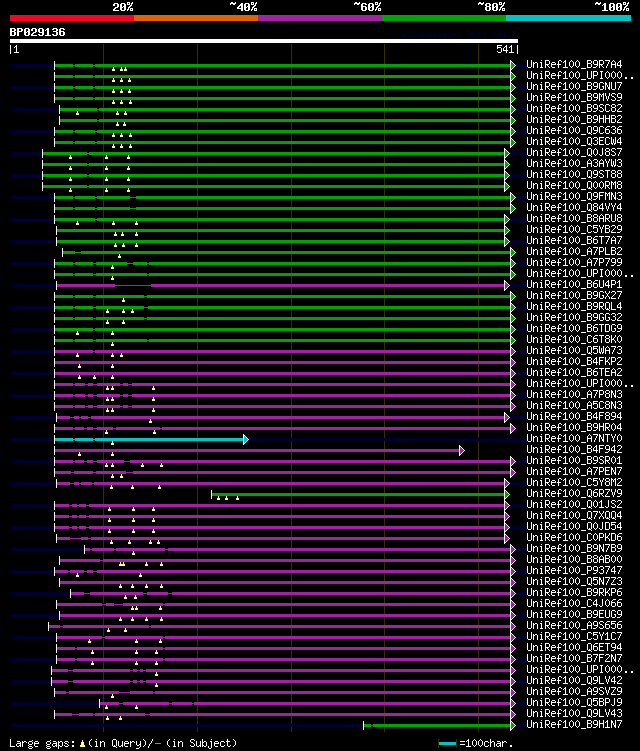Image resolution: width=640 pixels, height=751 pixels.
Task: Open hit UniRef100_B9N7B9
Action: 574,549
